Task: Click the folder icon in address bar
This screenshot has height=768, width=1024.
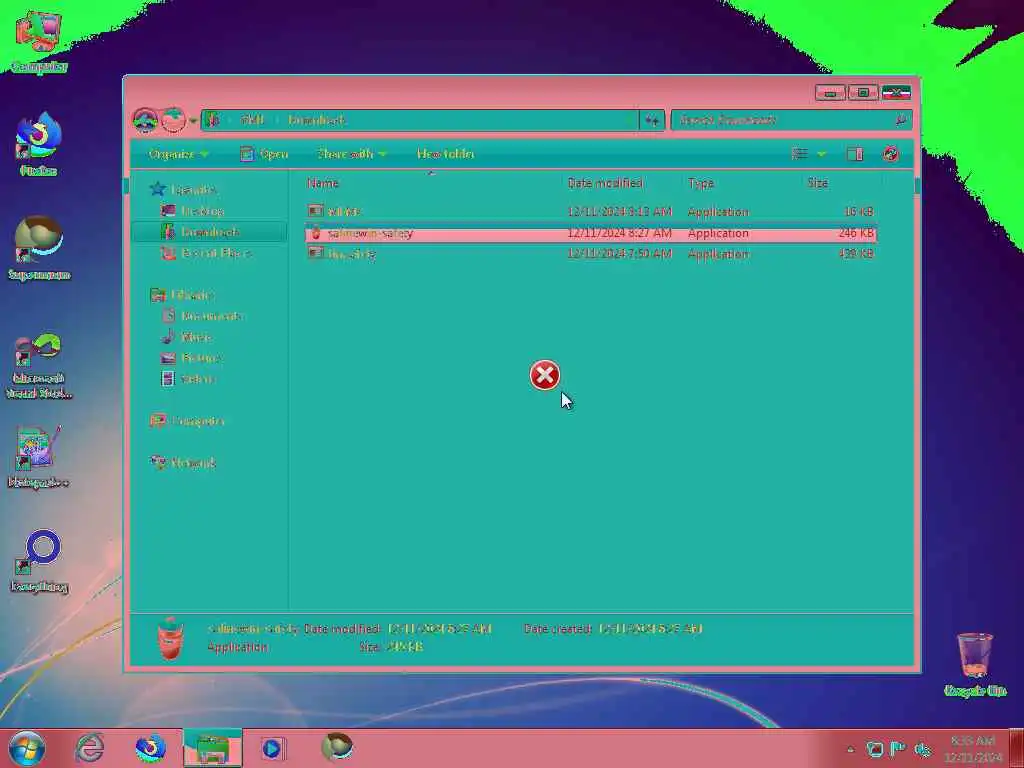Action: (212, 120)
